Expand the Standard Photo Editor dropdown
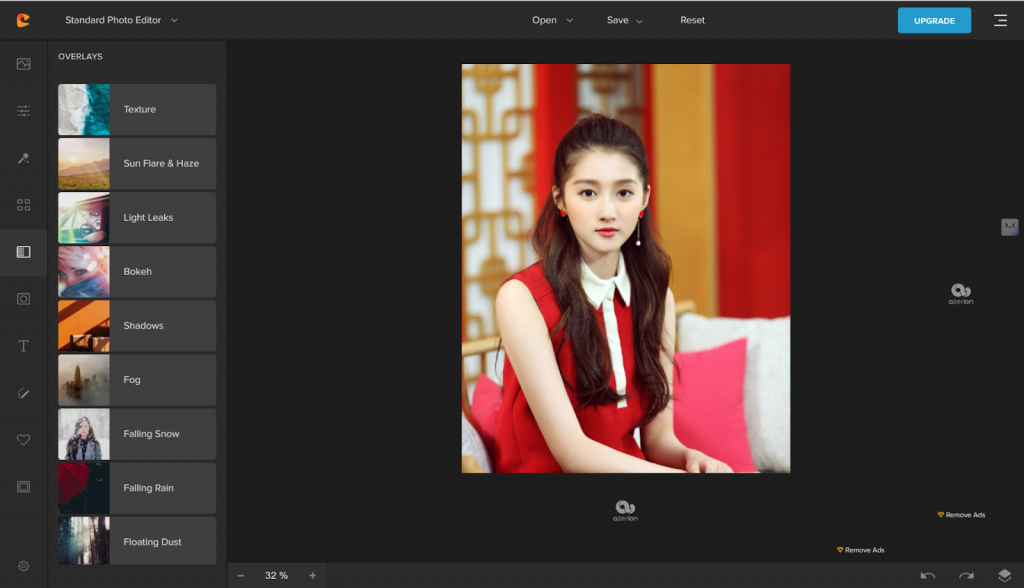1024x588 pixels. pos(121,20)
